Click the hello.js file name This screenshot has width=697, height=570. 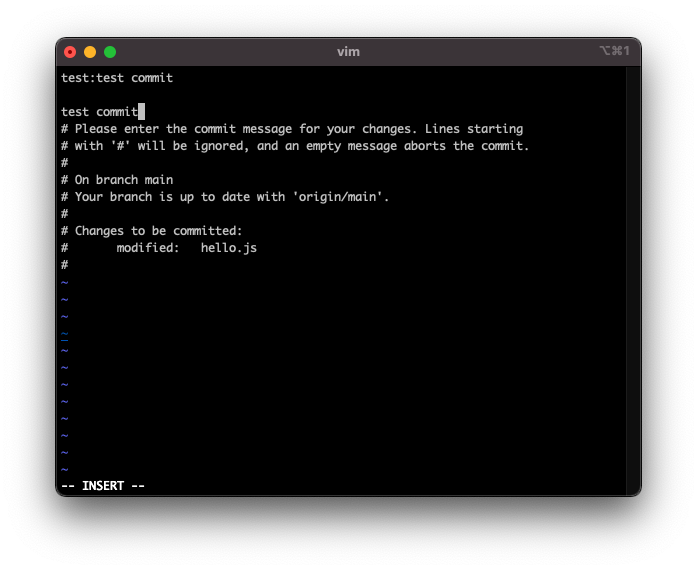(228, 248)
